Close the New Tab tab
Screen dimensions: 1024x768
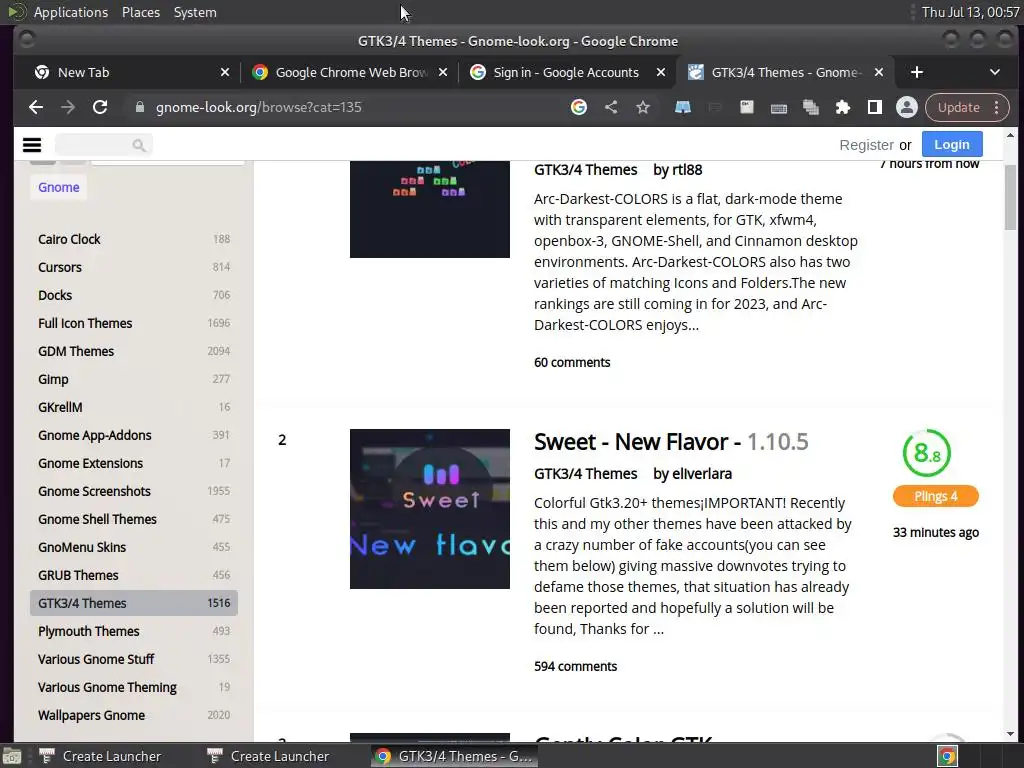click(225, 72)
